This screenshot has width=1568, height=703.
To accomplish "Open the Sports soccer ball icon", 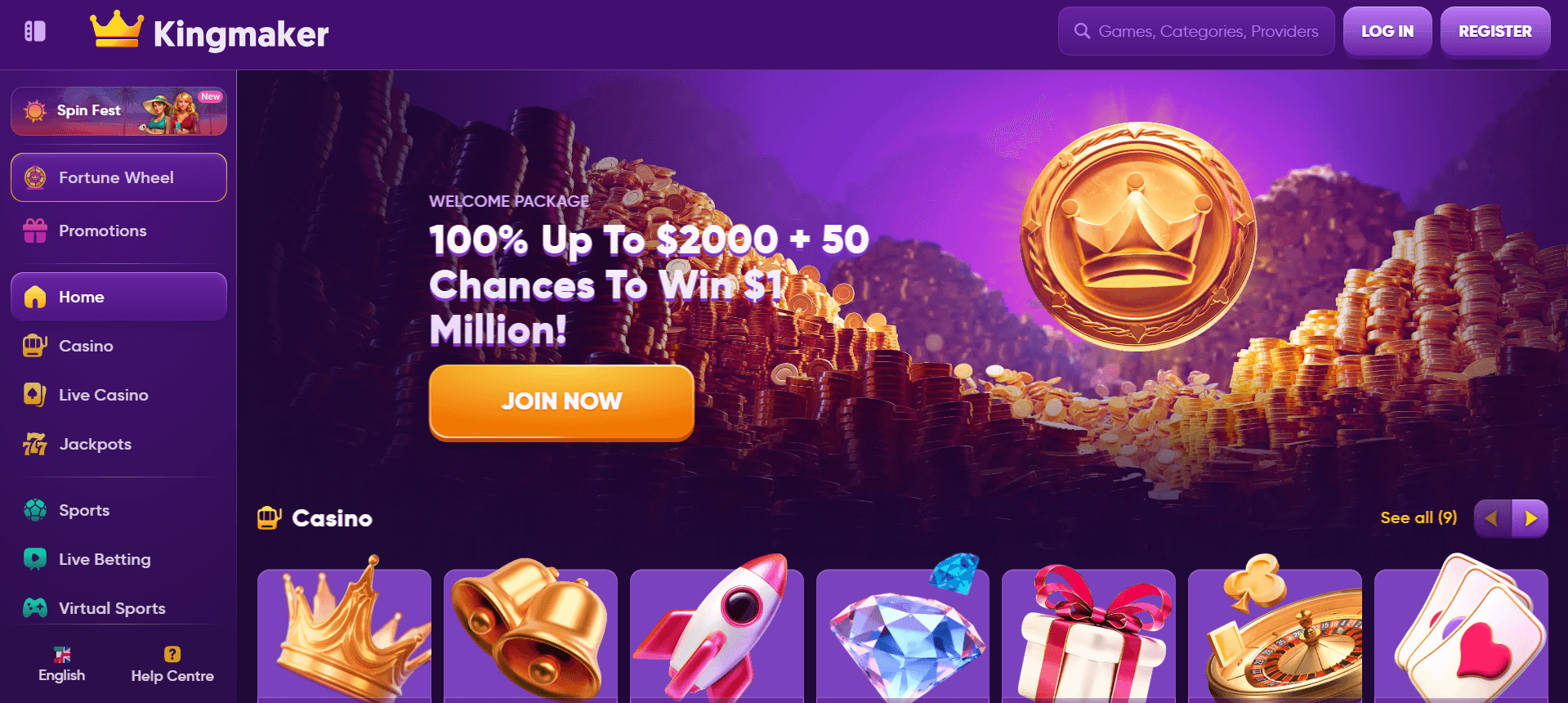I will coord(35,510).
